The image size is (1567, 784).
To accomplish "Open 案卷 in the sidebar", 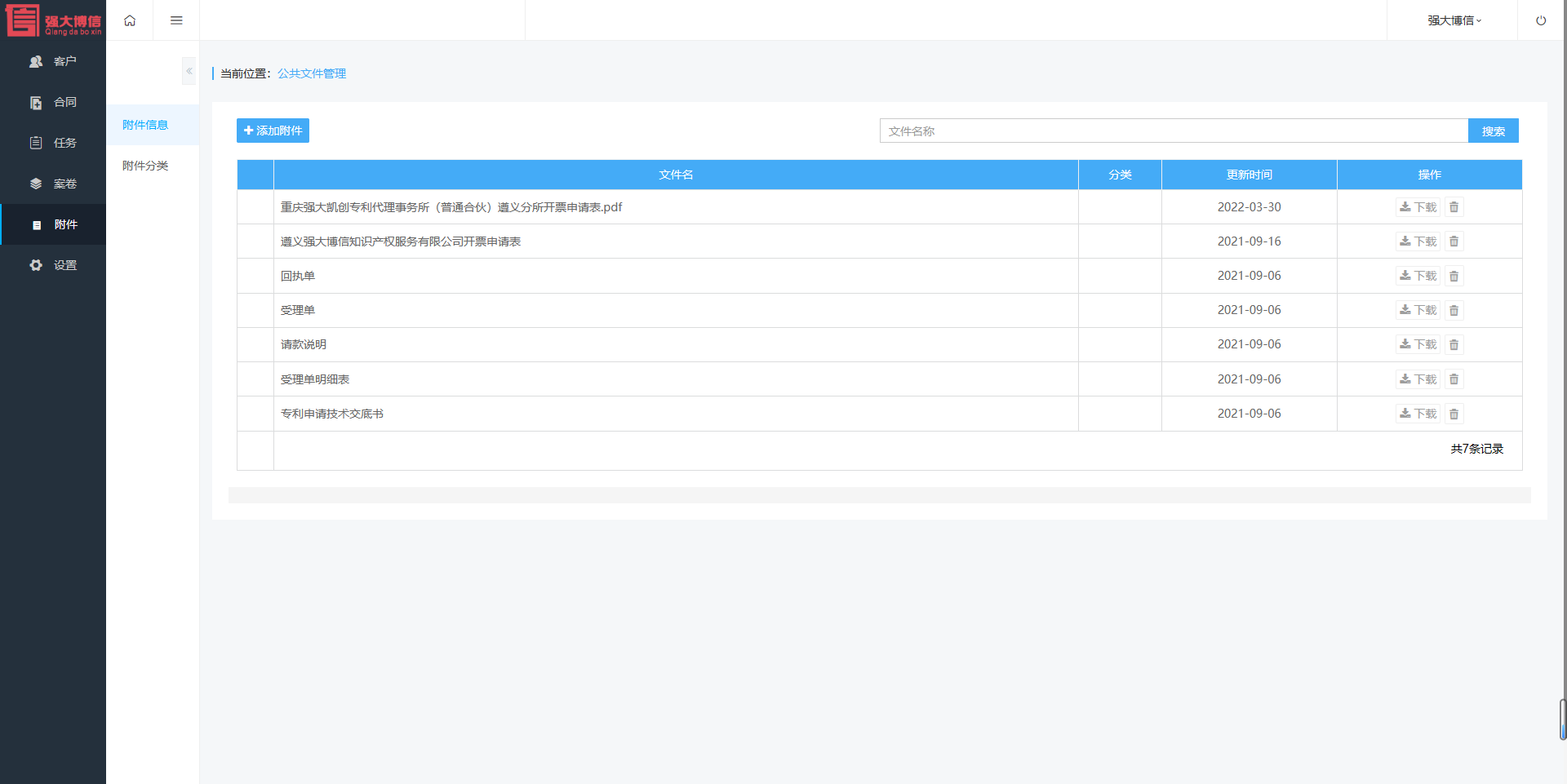I will click(53, 184).
